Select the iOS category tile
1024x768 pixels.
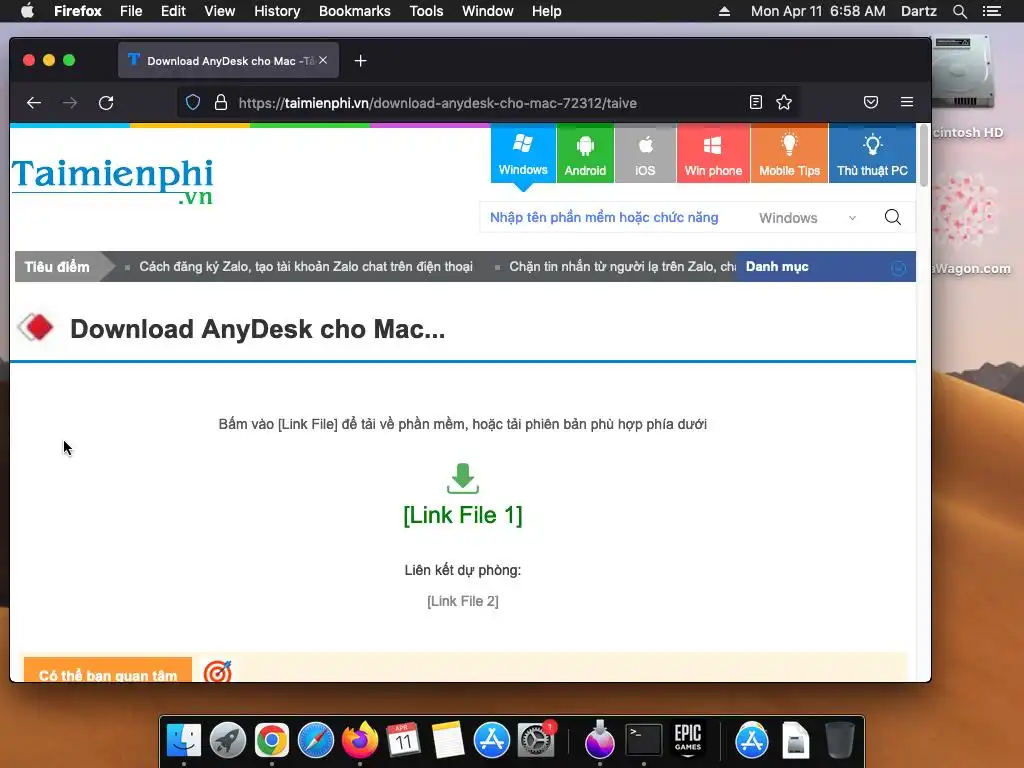pyautogui.click(x=645, y=153)
